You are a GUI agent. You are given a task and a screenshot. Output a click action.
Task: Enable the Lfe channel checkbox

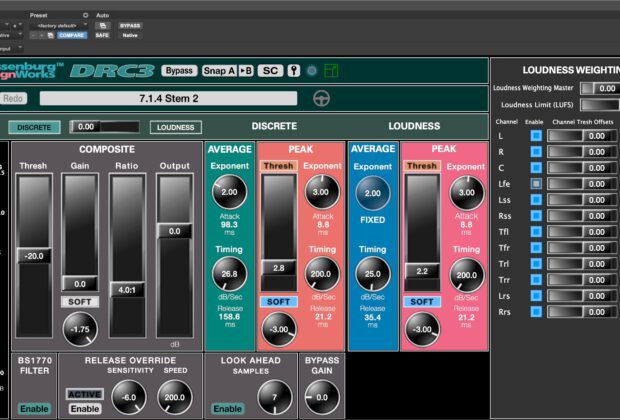tap(536, 184)
